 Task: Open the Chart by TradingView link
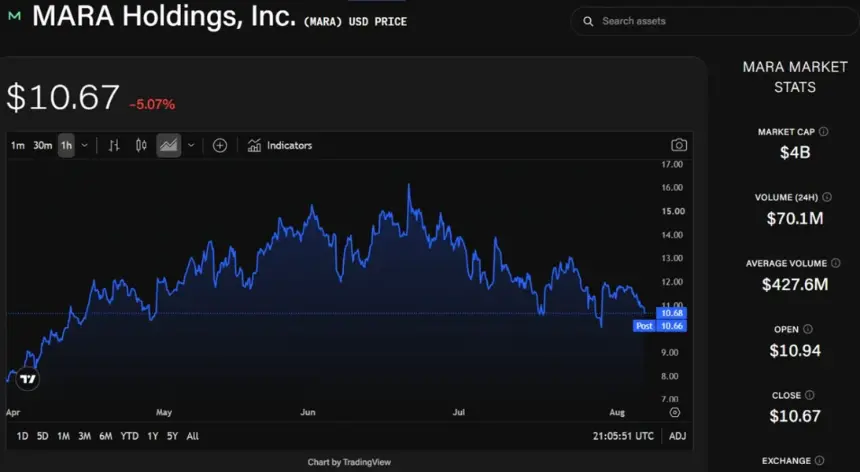coord(349,462)
